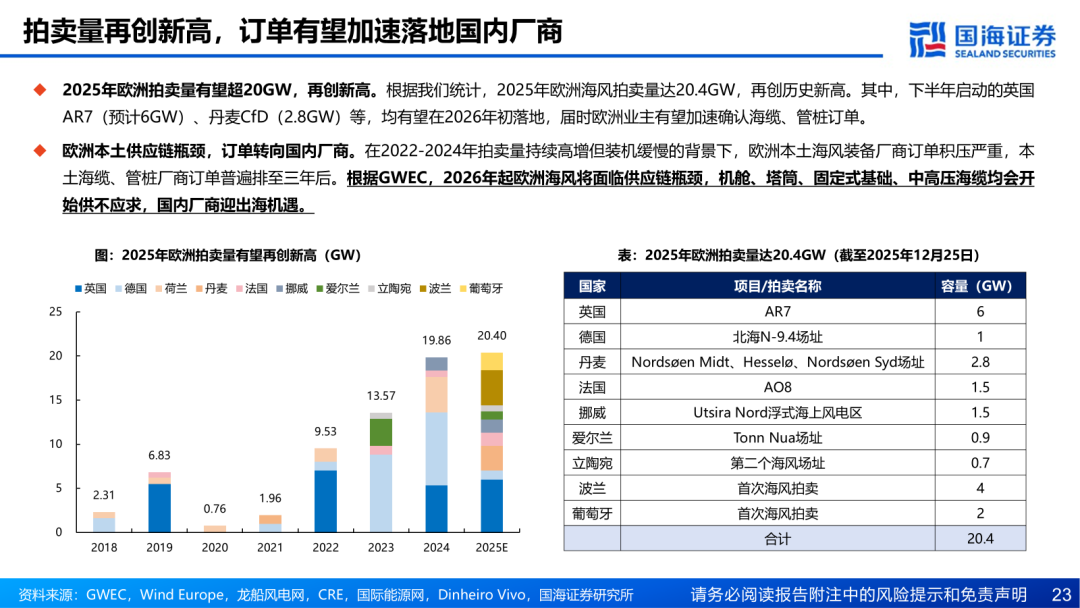Click the Sealand Securities logo icon
1080x608 pixels.
pos(927,38)
